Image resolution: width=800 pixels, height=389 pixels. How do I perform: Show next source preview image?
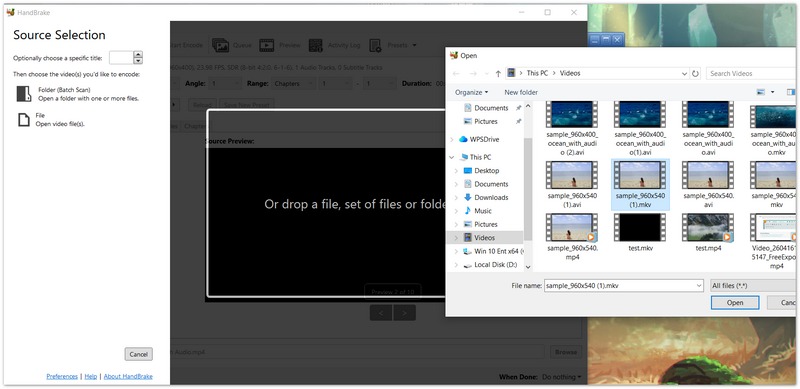(405, 312)
